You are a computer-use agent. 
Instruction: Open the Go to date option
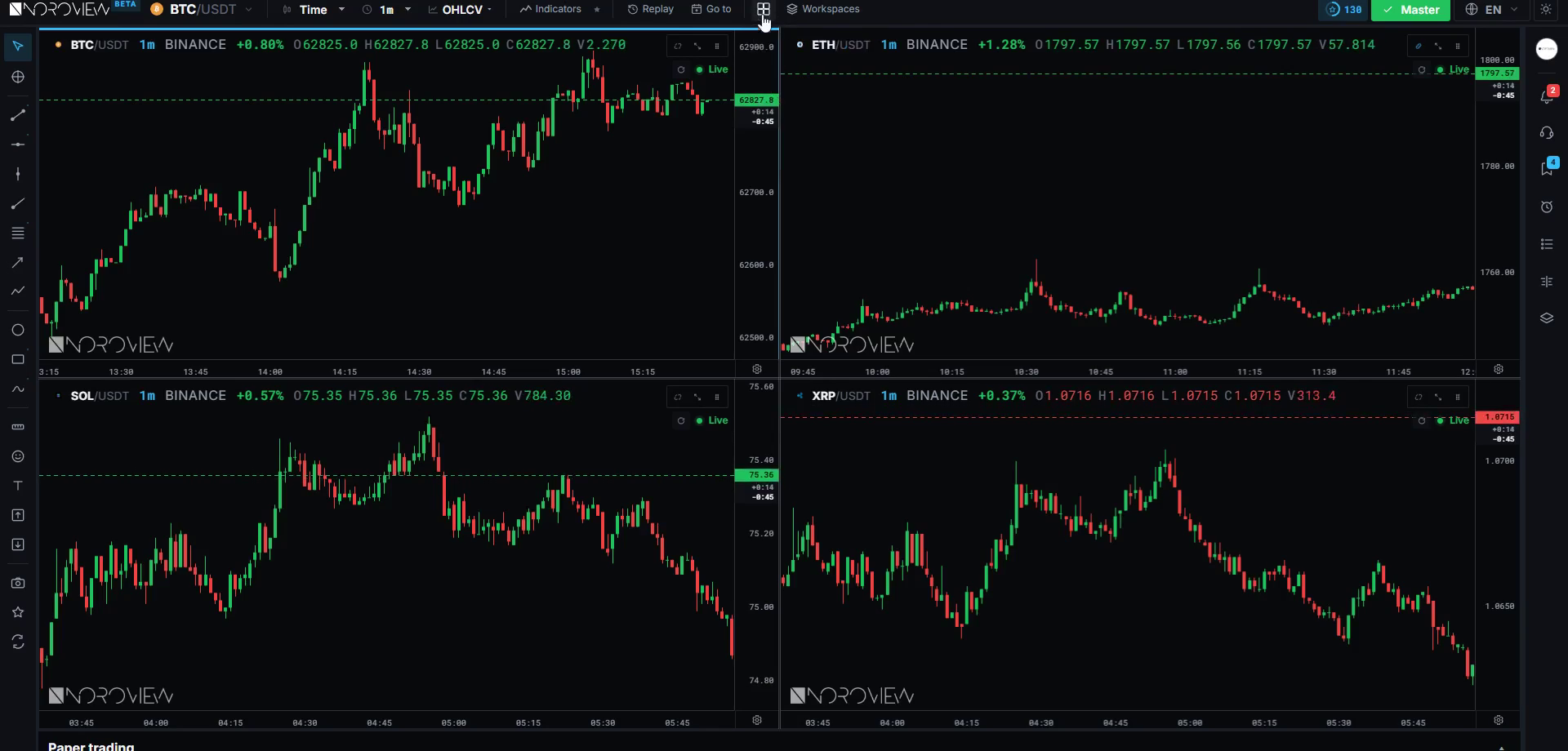(x=711, y=10)
